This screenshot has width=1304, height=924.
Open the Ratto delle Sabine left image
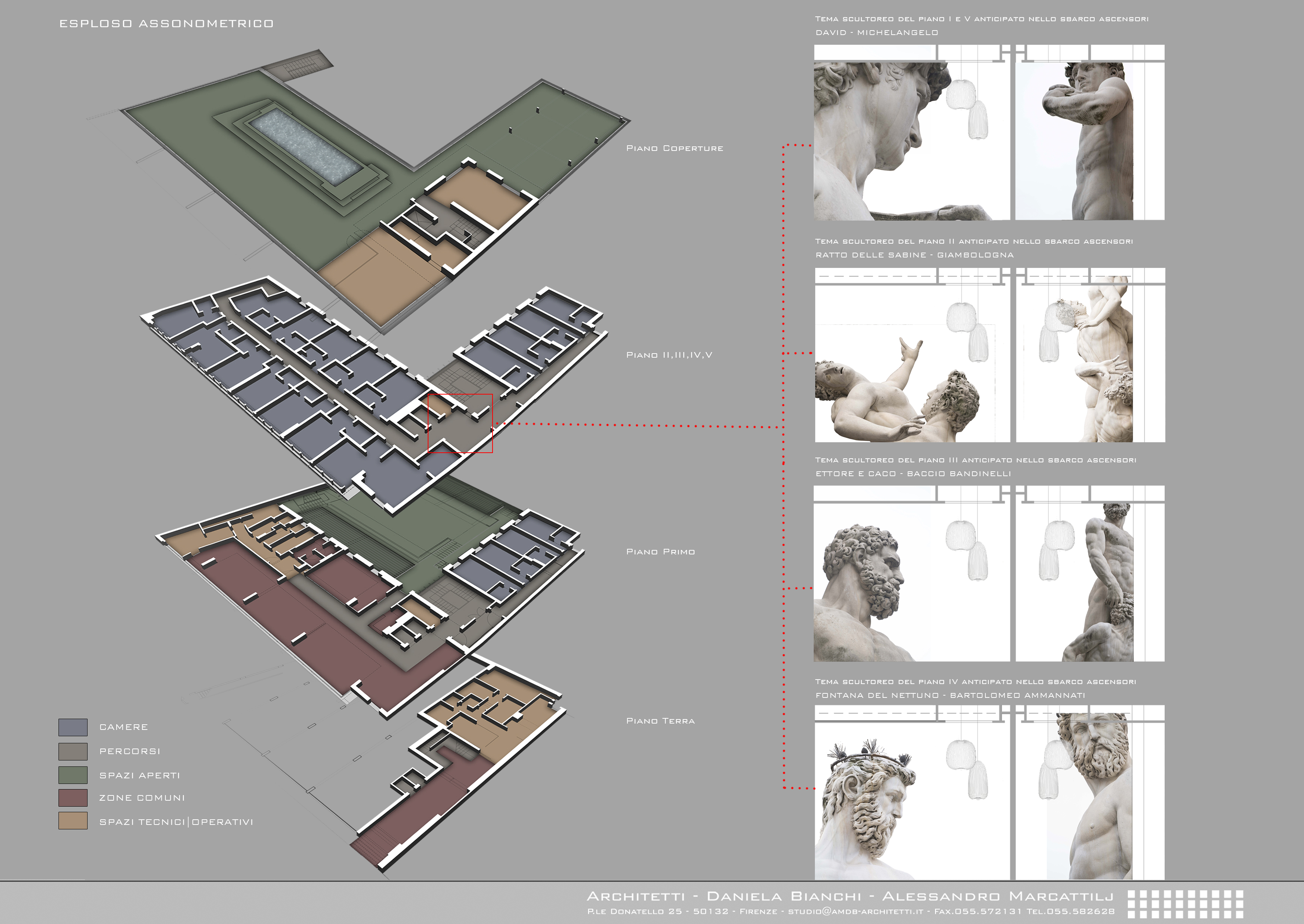pos(912,355)
